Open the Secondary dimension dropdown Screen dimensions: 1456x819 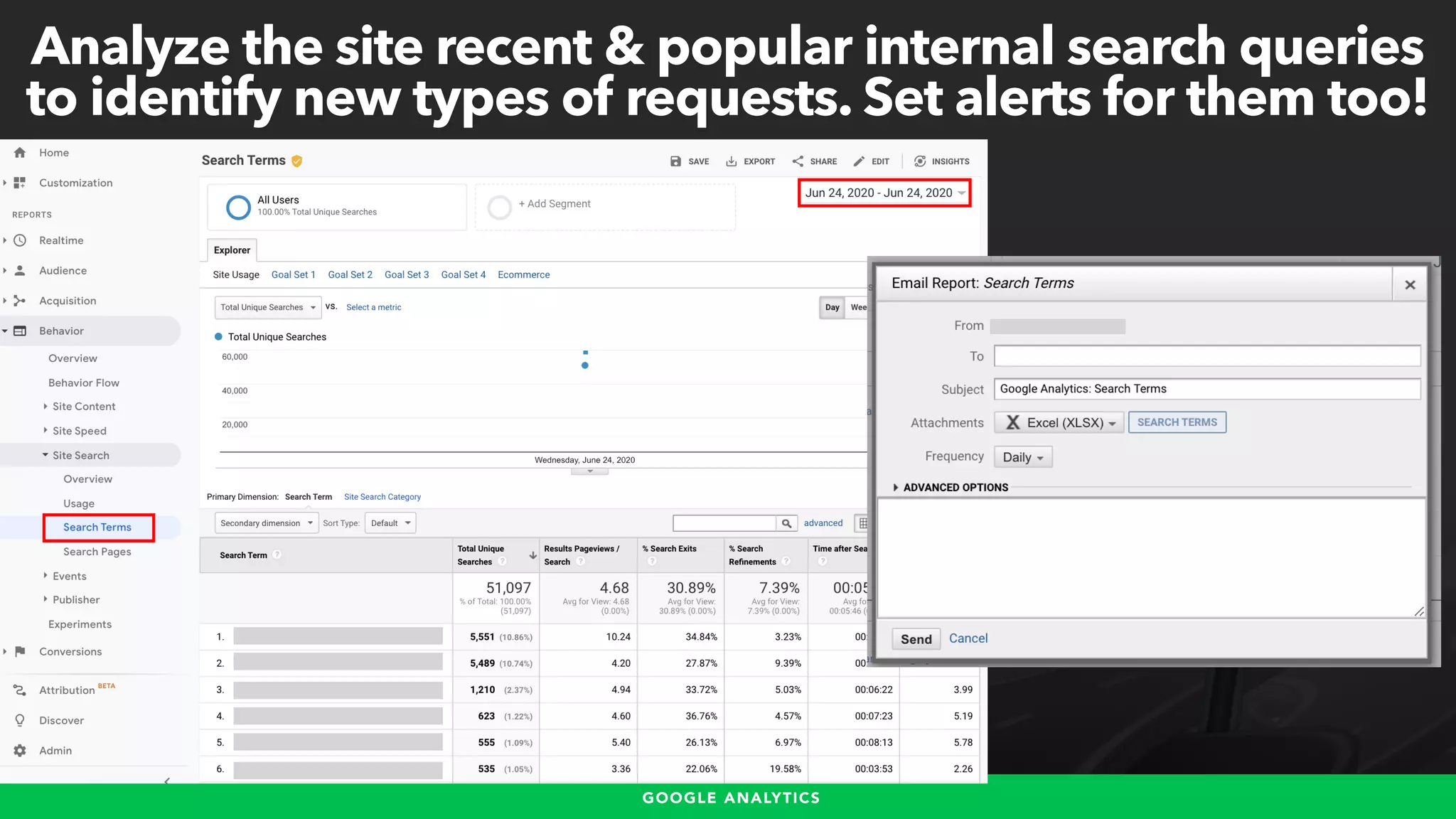(x=267, y=523)
